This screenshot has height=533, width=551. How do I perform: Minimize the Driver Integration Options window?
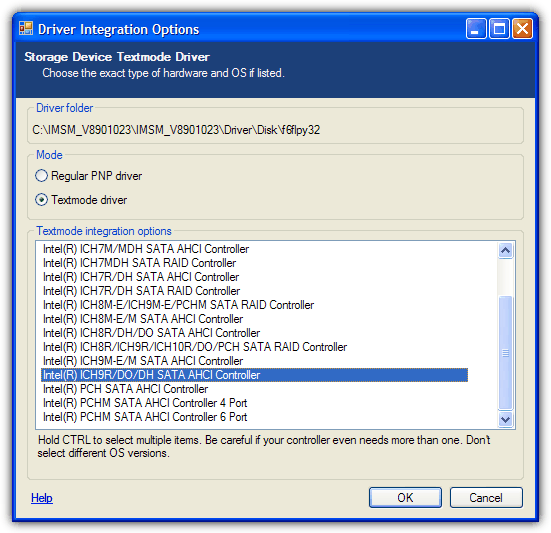coord(476,28)
